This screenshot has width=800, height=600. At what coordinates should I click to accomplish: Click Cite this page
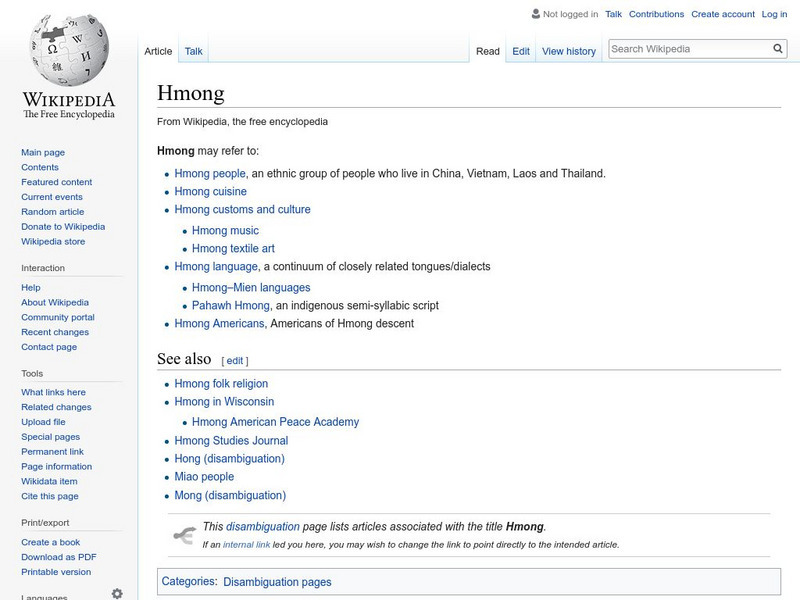click(x=49, y=495)
